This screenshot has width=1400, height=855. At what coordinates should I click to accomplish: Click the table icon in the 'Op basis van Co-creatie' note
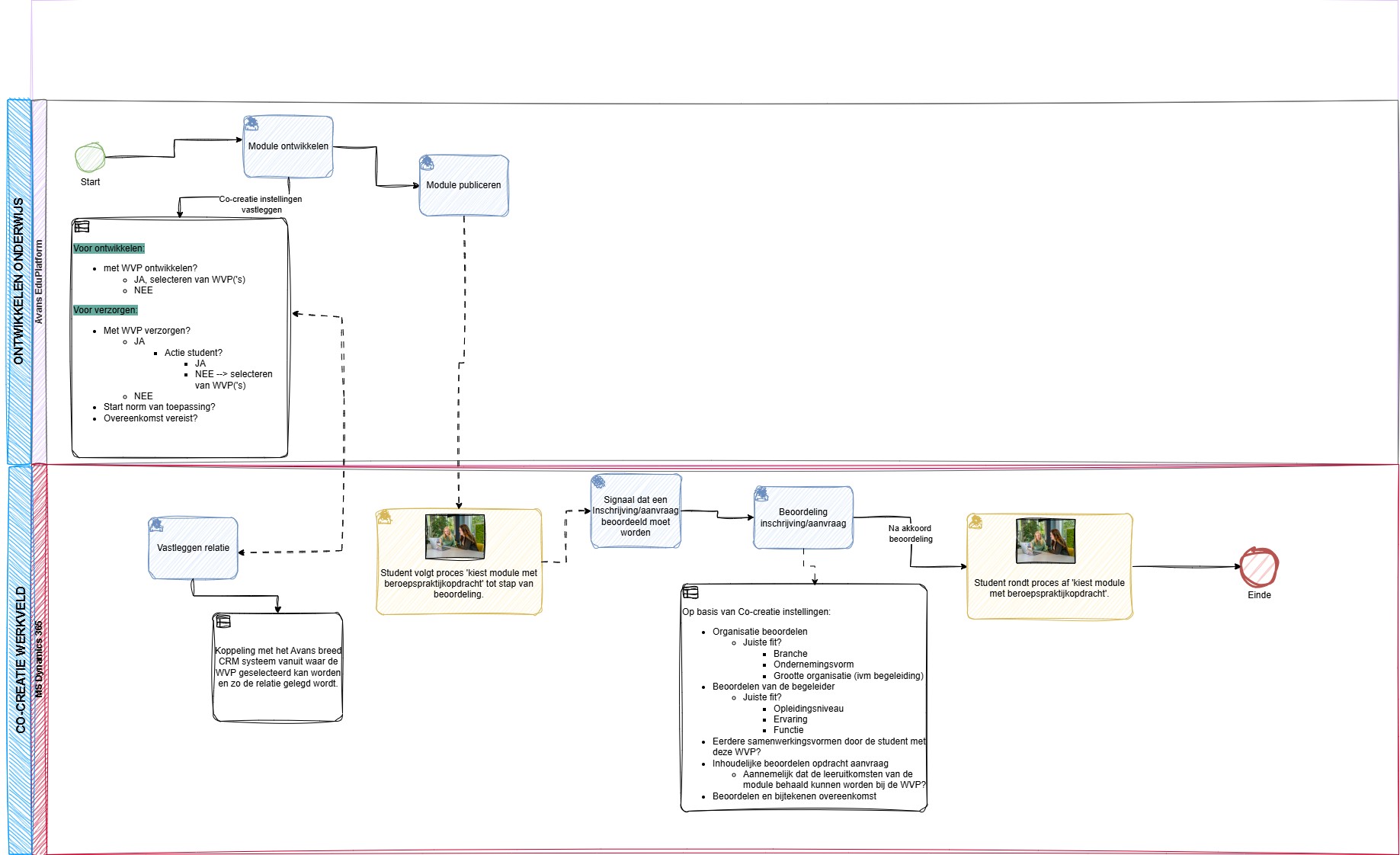[x=690, y=592]
